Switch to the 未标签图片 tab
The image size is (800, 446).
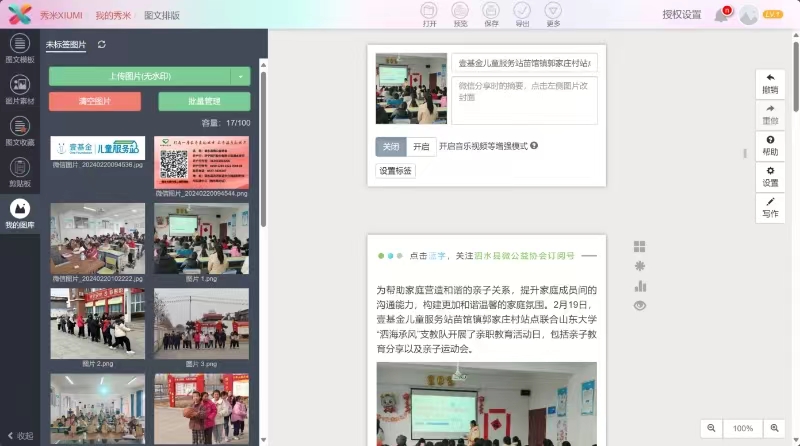(66, 45)
